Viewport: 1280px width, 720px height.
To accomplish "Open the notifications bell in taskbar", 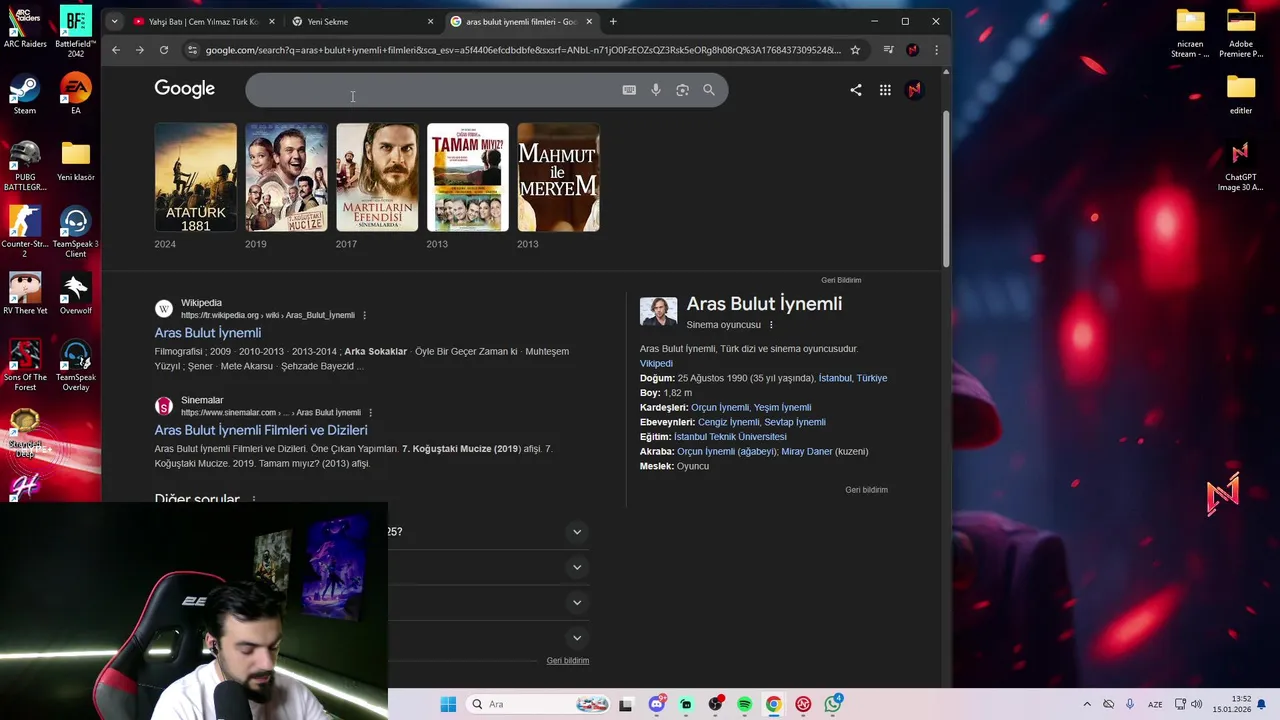I will coord(1262,704).
